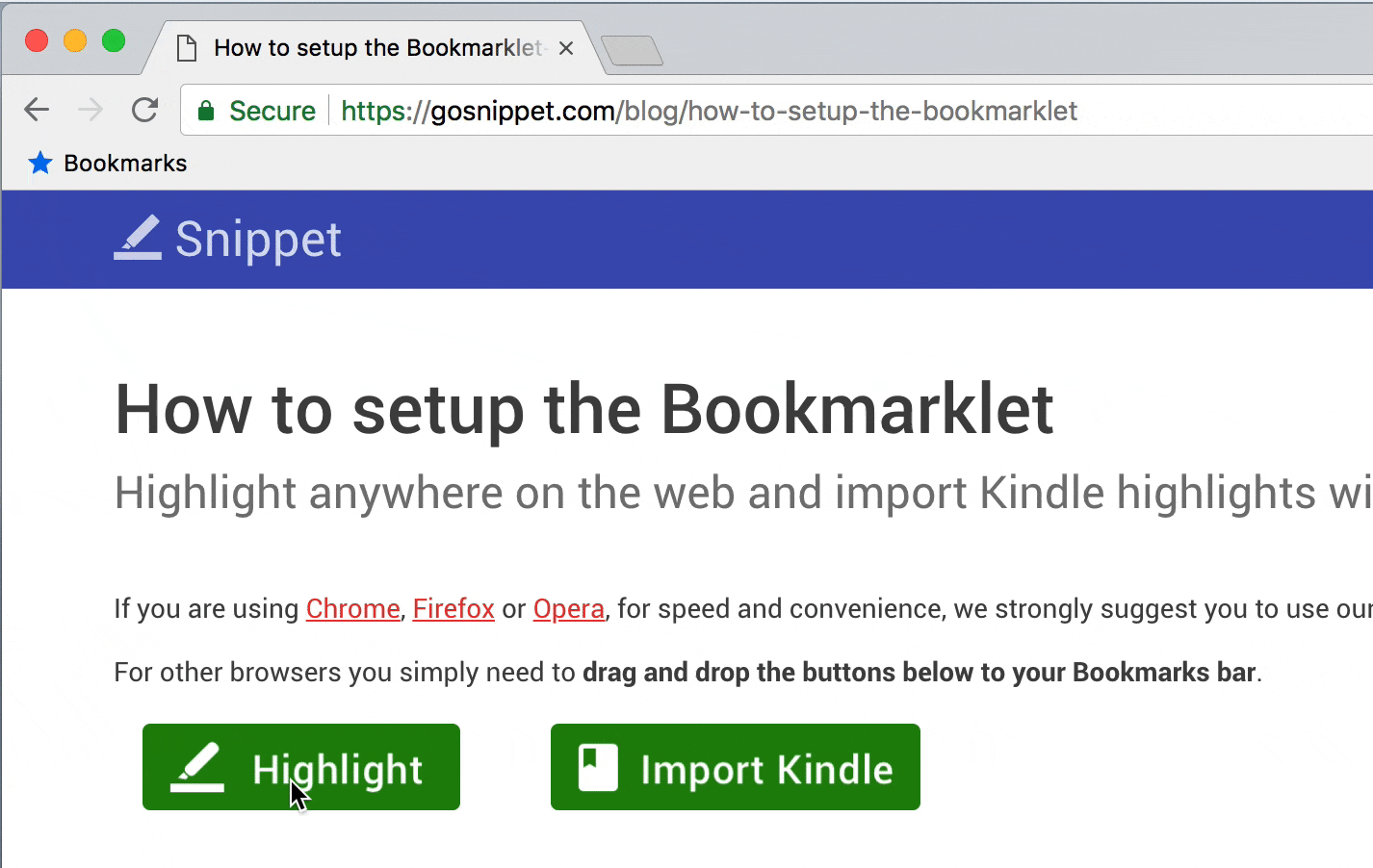1373x868 pixels.
Task: Follow the Firefox link
Action: [x=453, y=609]
